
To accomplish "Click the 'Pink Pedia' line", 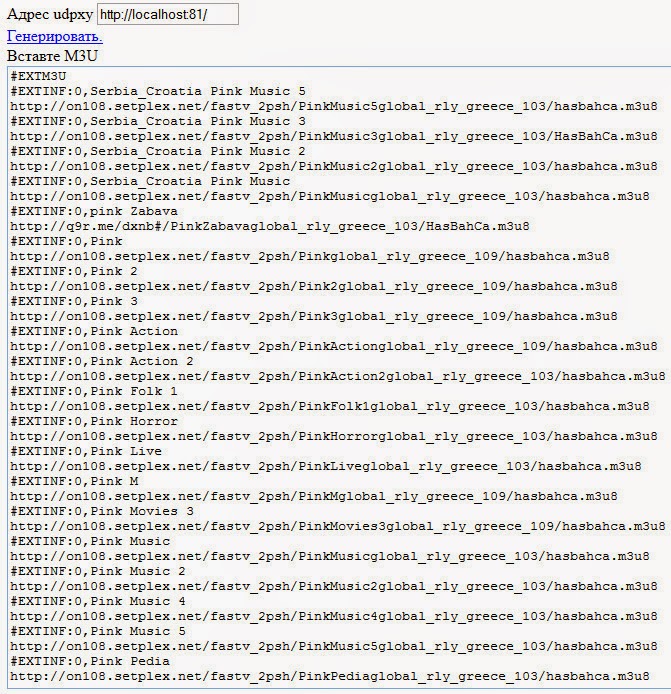I will tap(90, 661).
